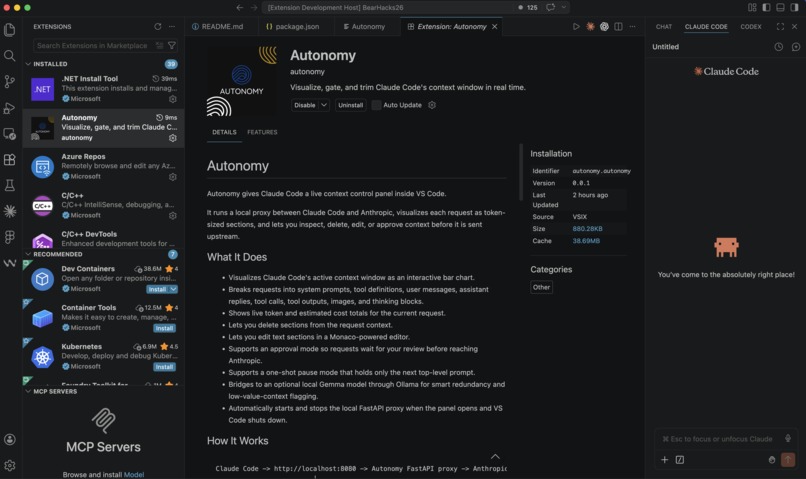
Task: Open Claude Code session history clock
Action: [x=779, y=47]
